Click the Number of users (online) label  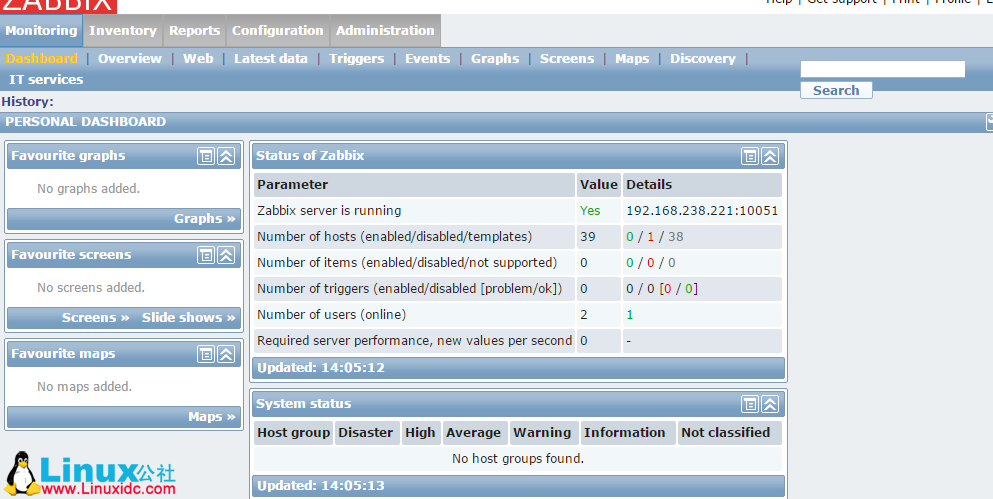click(x=332, y=315)
